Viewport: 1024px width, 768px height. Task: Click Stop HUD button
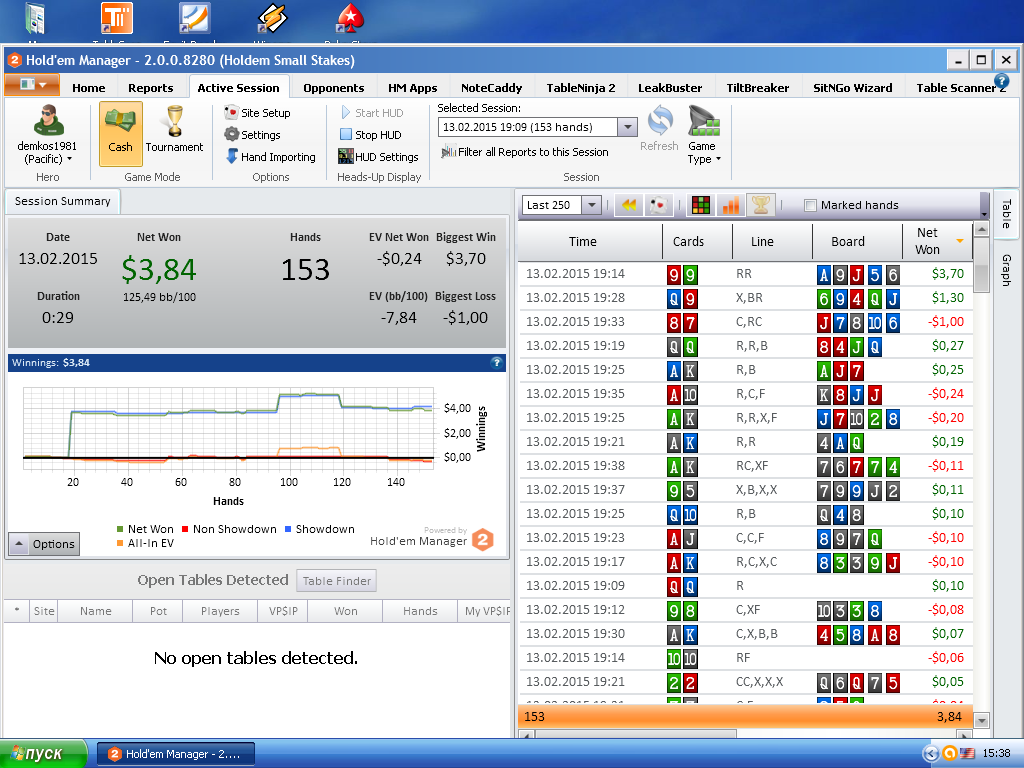(x=370, y=135)
